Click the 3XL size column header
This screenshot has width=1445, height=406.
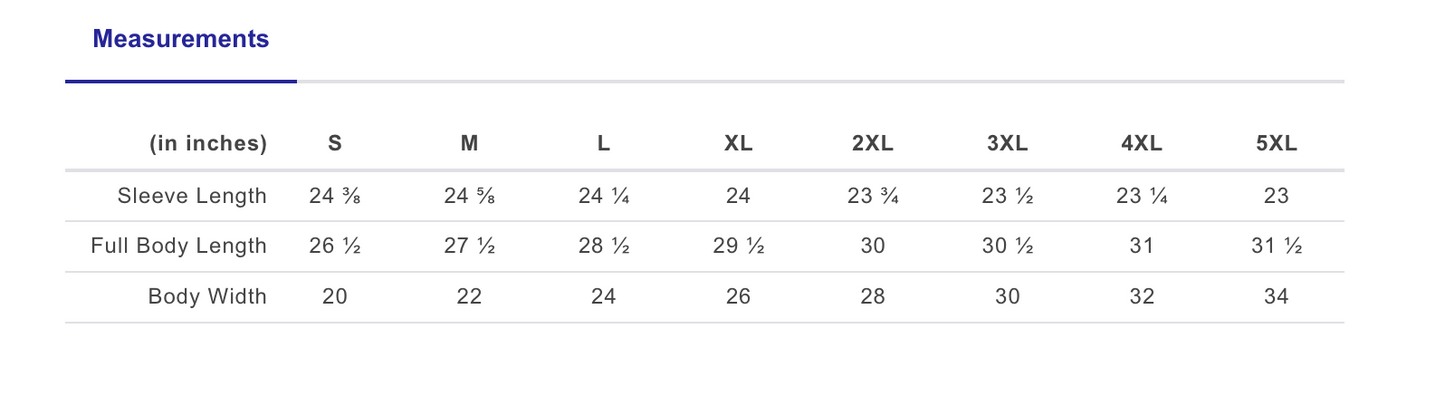[1007, 144]
